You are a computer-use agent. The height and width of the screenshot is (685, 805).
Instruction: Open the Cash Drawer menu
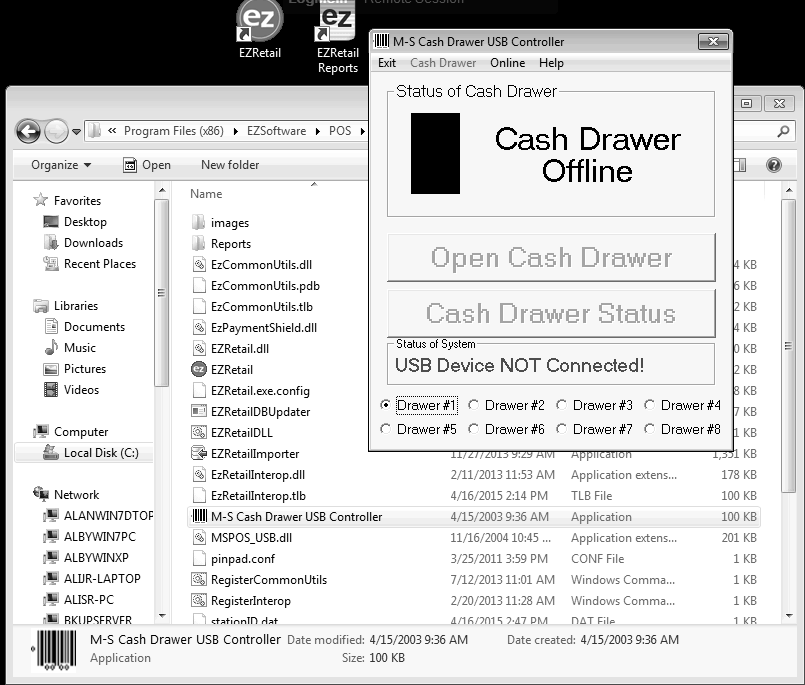pos(443,63)
